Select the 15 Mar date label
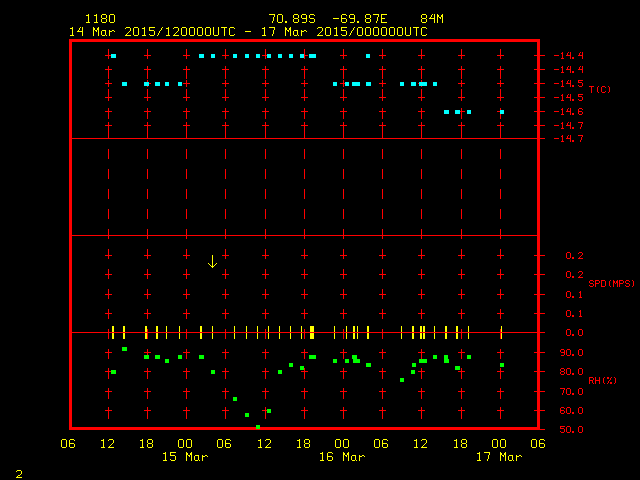The height and width of the screenshot is (480, 640). 185,457
